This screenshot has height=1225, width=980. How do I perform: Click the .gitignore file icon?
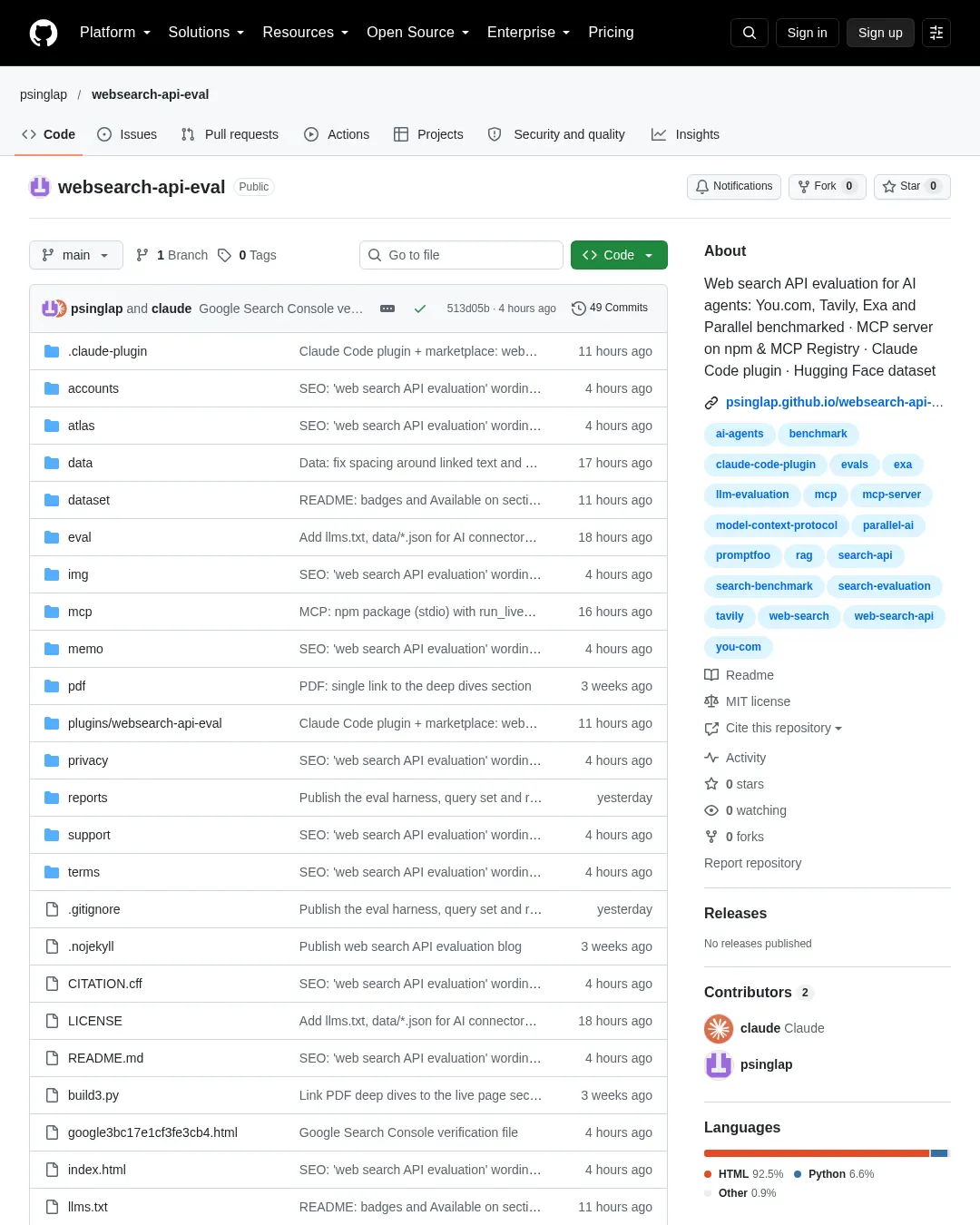click(x=52, y=909)
